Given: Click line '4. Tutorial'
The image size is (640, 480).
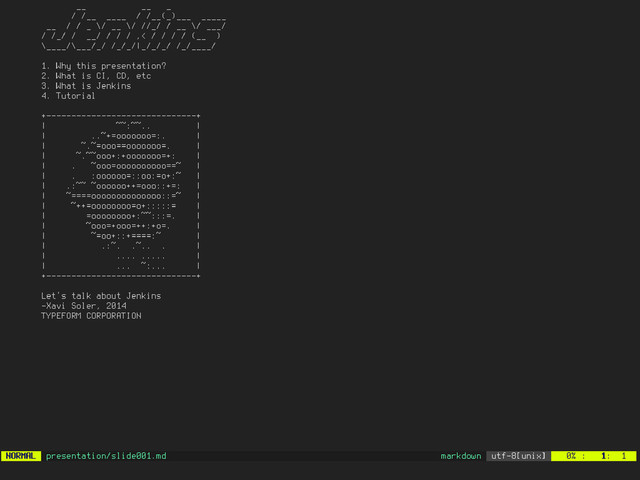Looking at the screenshot, I should tap(68, 96).
